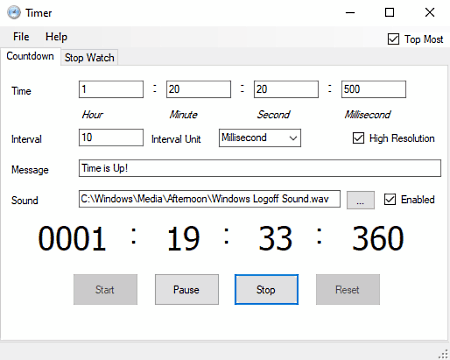Minimize the Timer window
This screenshot has width=450, height=360.
pos(350,13)
